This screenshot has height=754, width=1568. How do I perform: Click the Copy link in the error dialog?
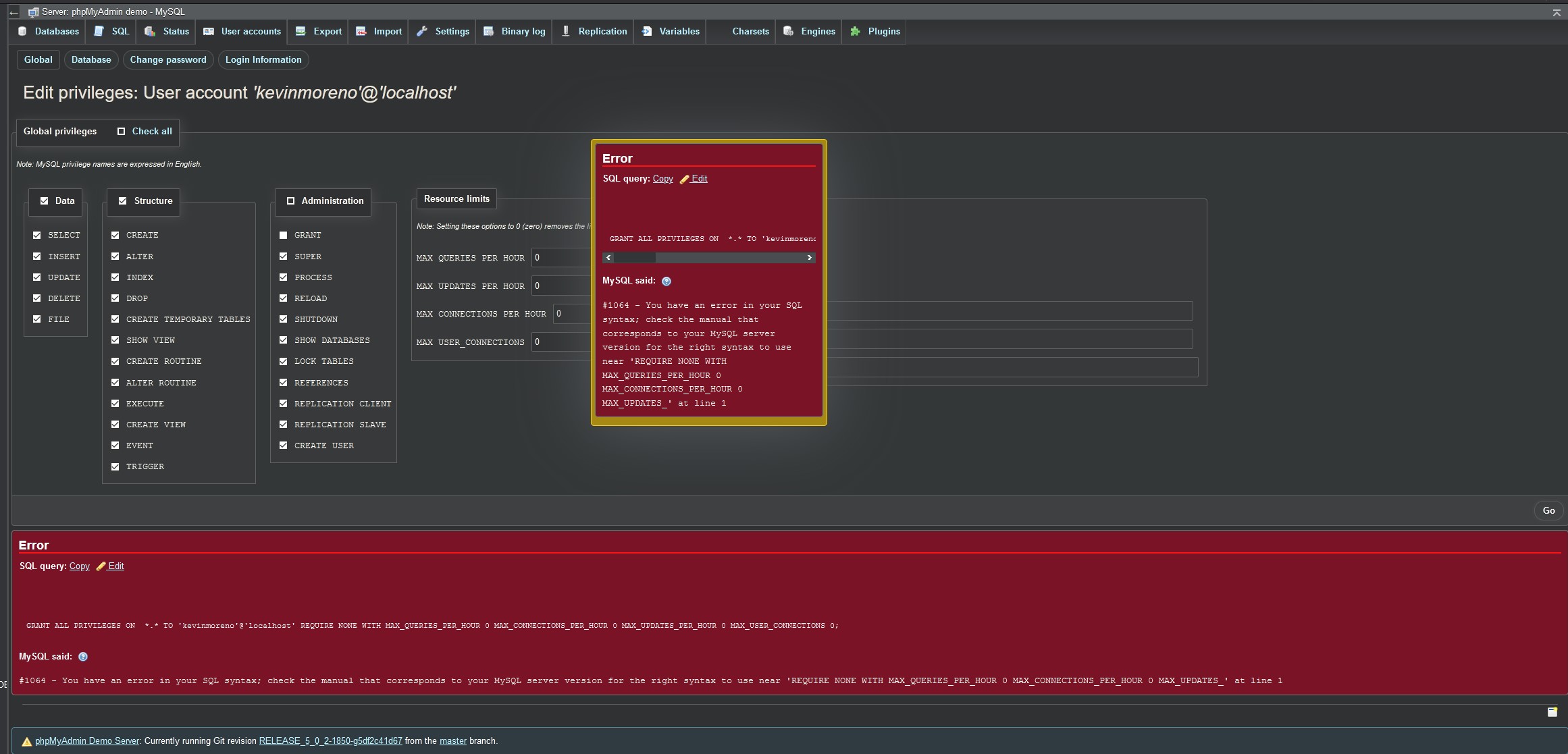[662, 179]
